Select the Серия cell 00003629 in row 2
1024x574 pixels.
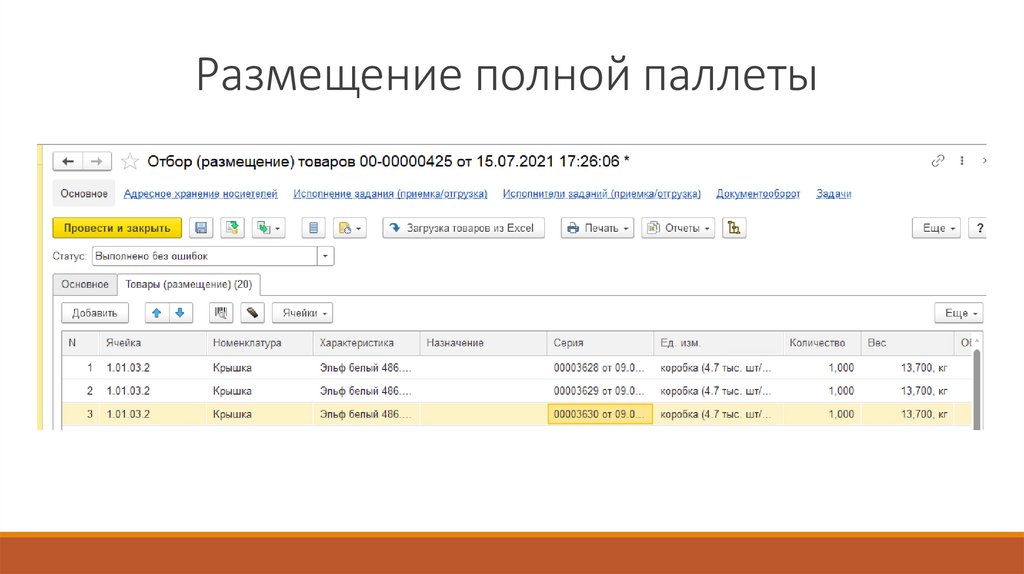[x=599, y=391]
